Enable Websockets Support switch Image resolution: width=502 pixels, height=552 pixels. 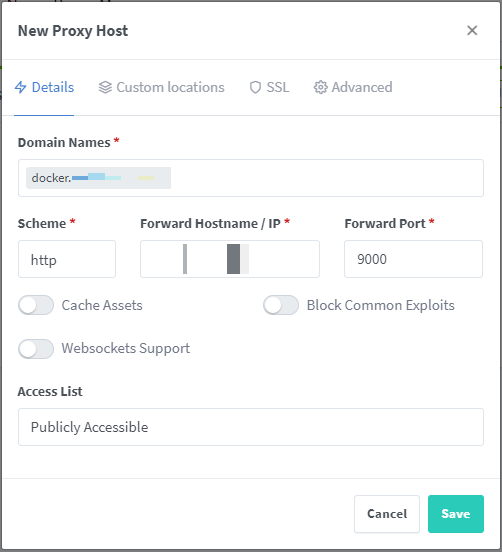(36, 349)
